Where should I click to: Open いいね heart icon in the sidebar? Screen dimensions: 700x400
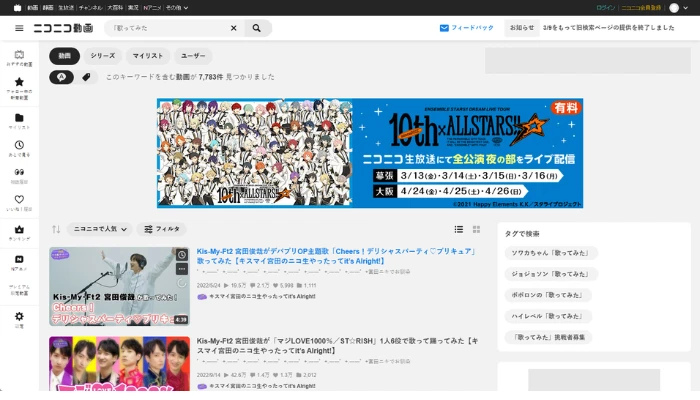pyautogui.click(x=19, y=203)
